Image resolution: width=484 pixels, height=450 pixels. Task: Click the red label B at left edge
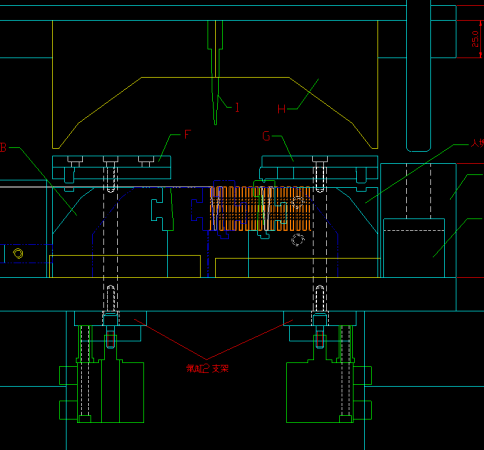click(x=3, y=147)
